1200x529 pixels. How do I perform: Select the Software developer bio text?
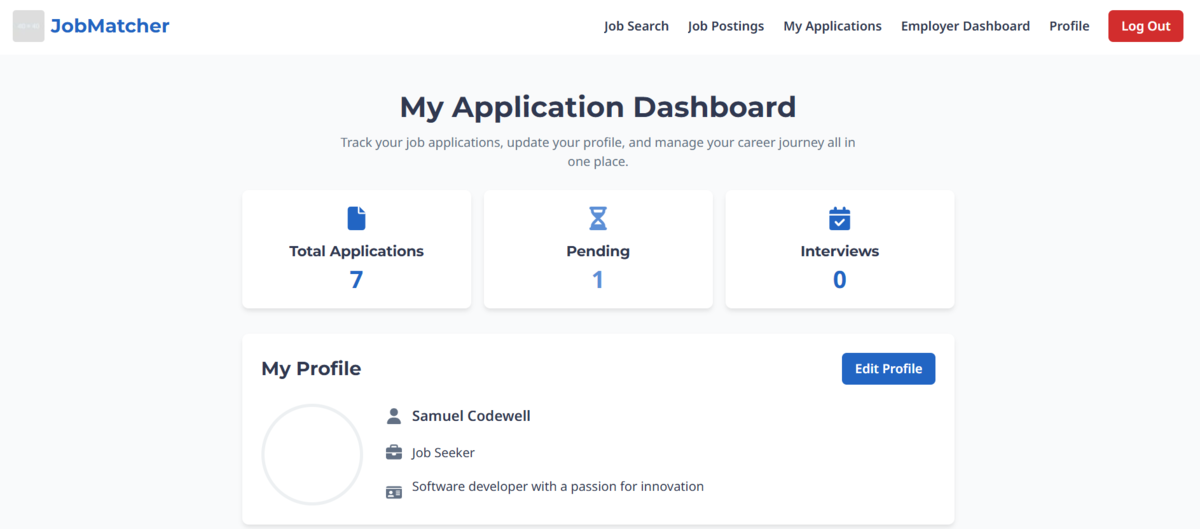(558, 487)
